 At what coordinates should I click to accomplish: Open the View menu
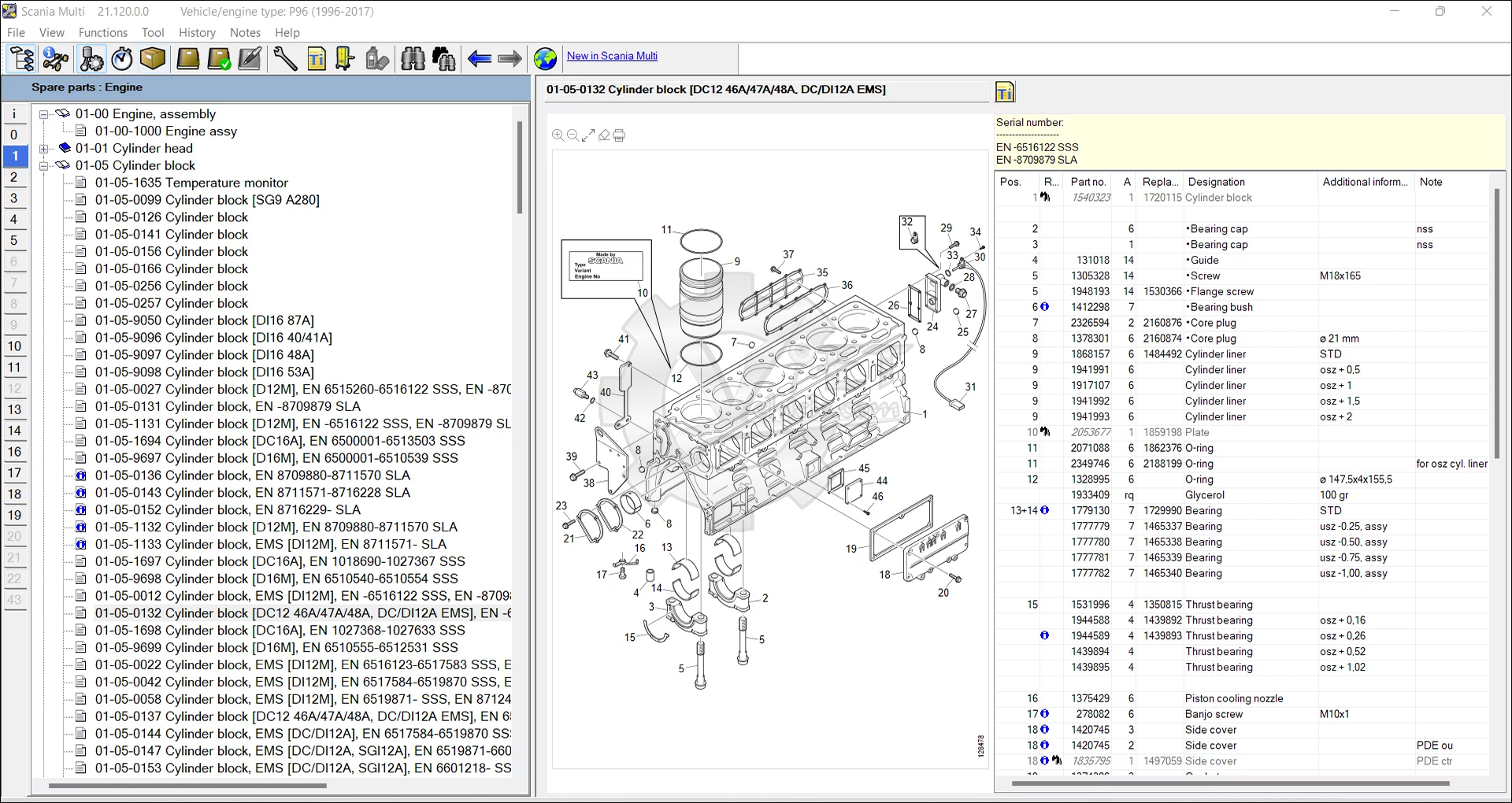52,32
